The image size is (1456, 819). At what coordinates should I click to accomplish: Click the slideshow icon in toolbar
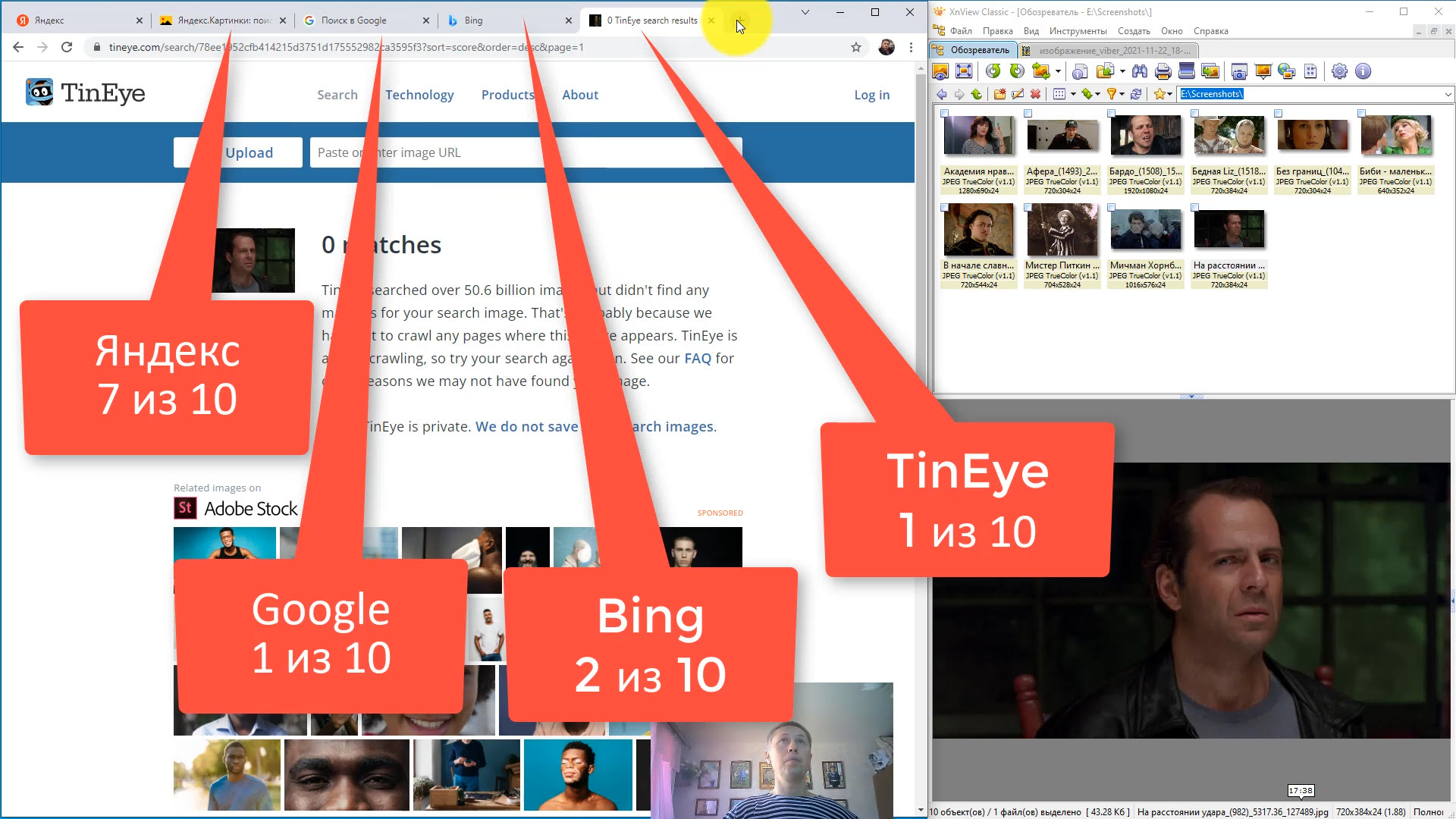pos(1263,71)
